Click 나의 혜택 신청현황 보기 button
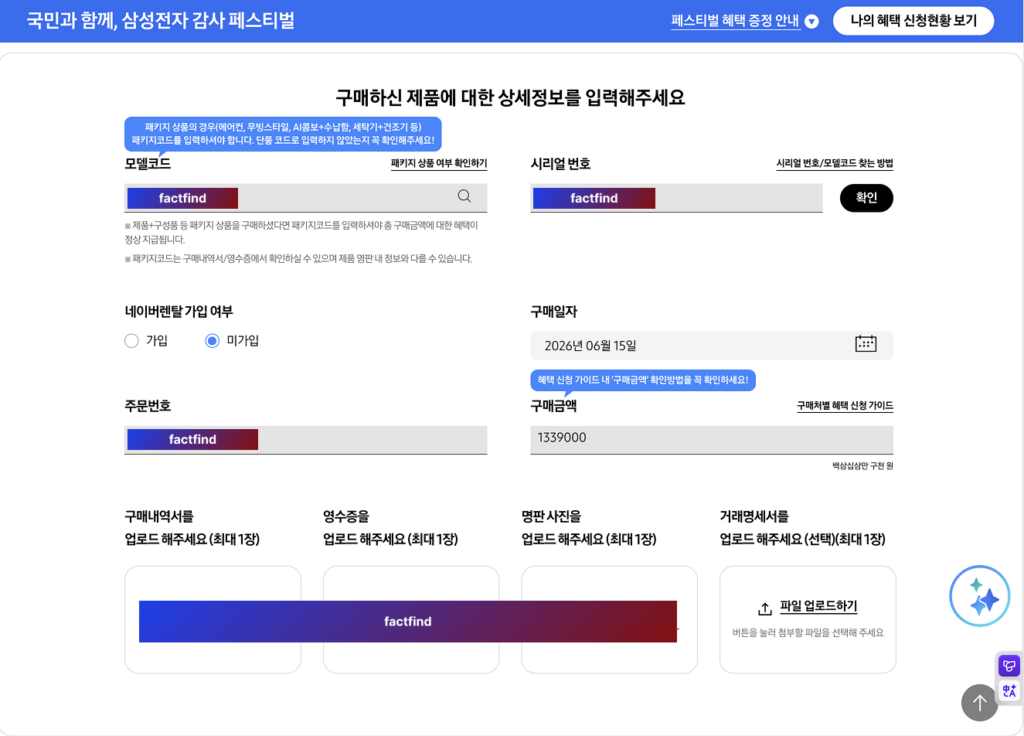 pos(913,21)
